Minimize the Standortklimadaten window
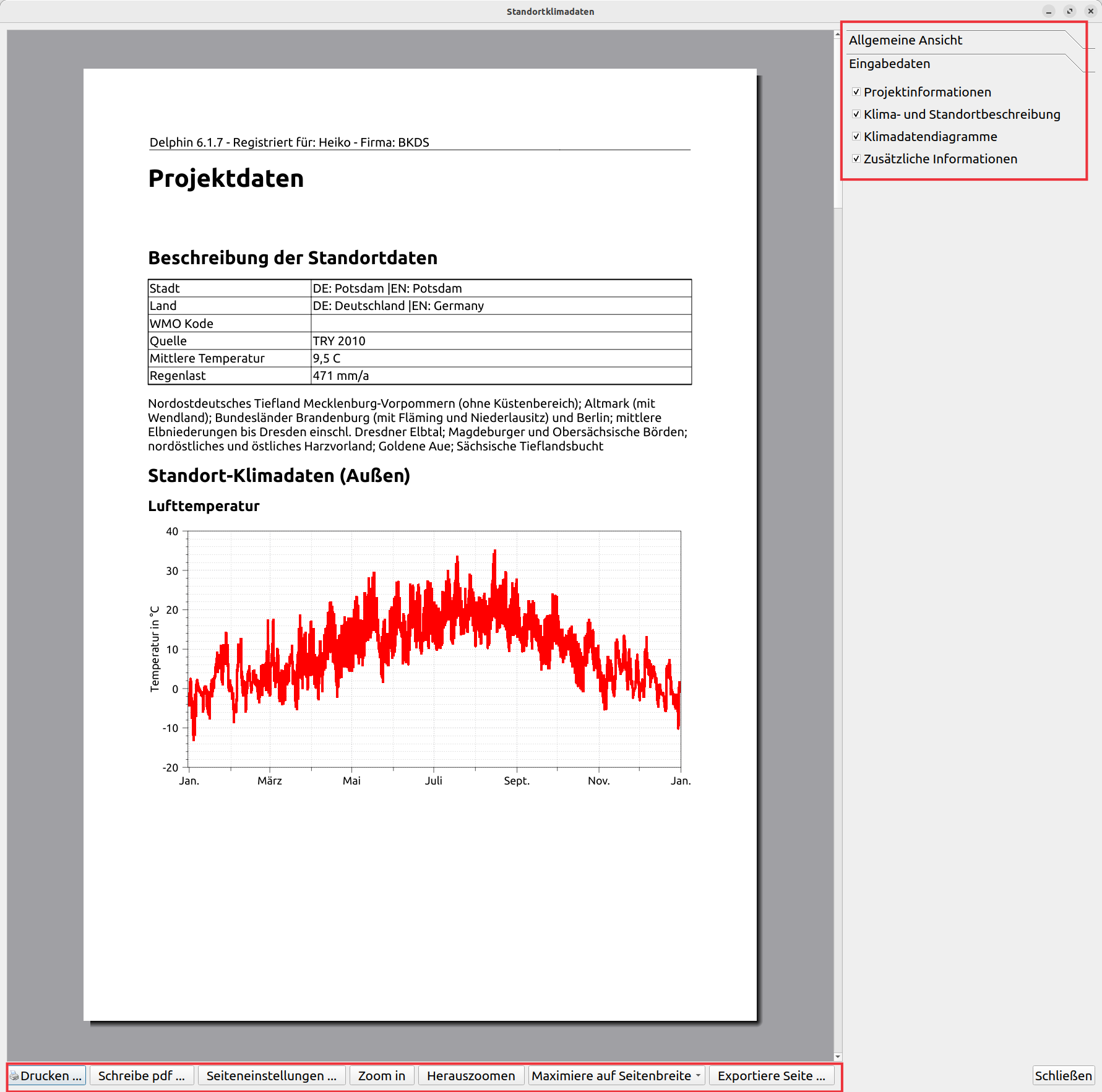 pyautogui.click(x=1049, y=11)
